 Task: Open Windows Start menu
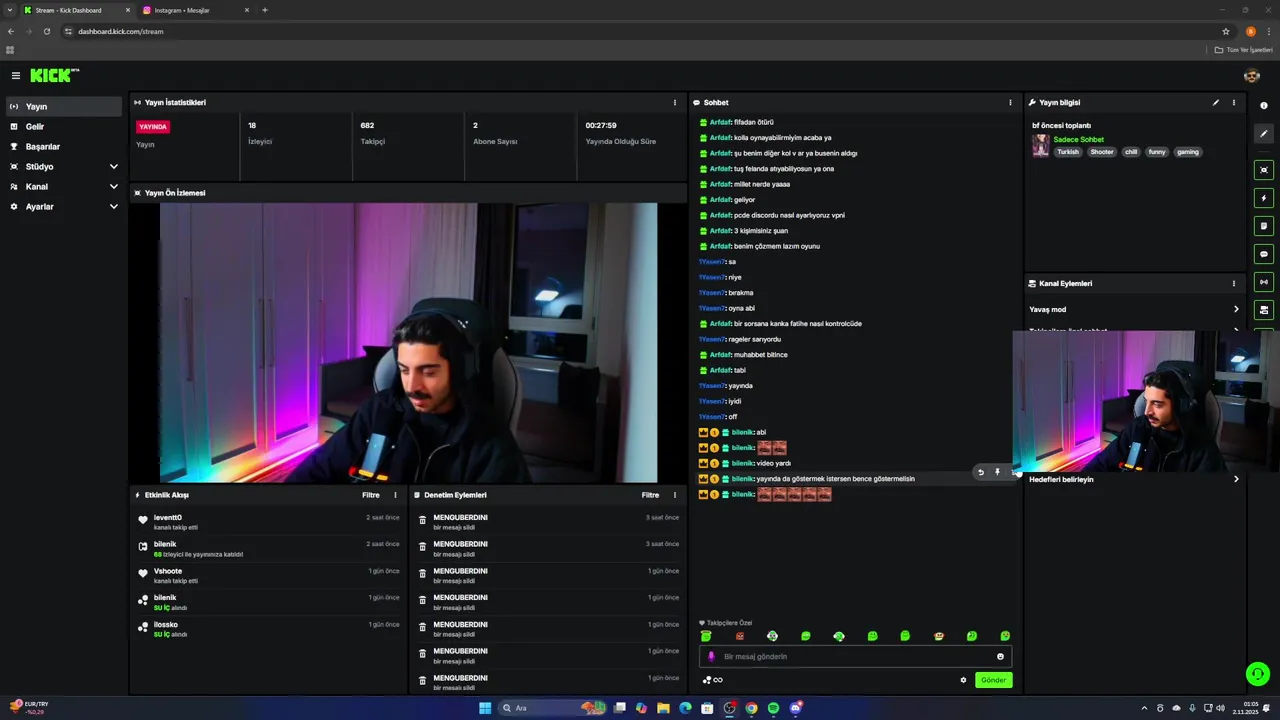coord(485,708)
